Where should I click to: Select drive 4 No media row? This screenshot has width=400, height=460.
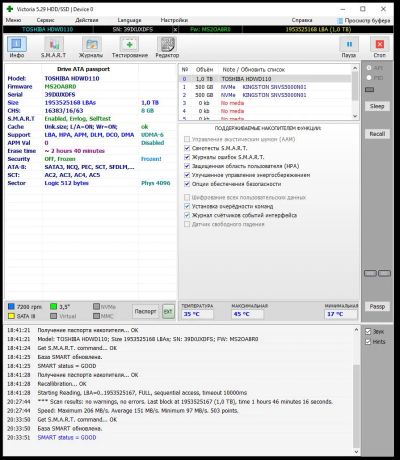265,111
